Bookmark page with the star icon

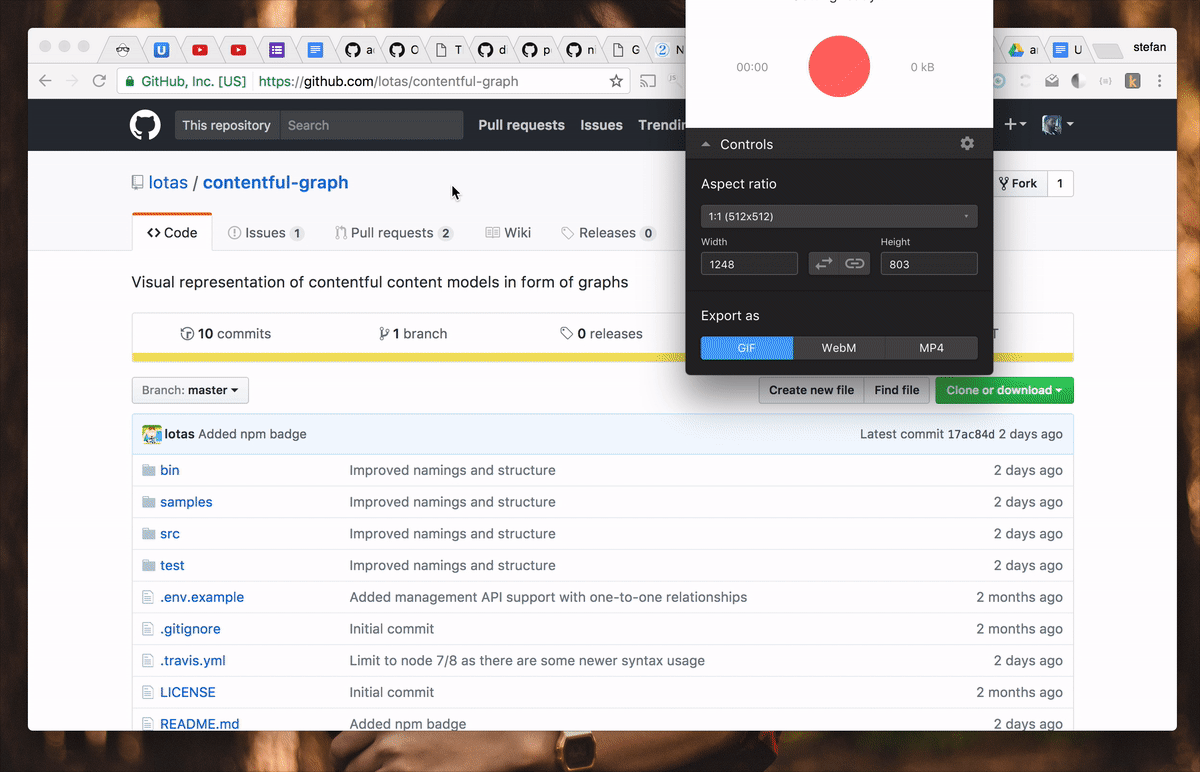pos(616,81)
